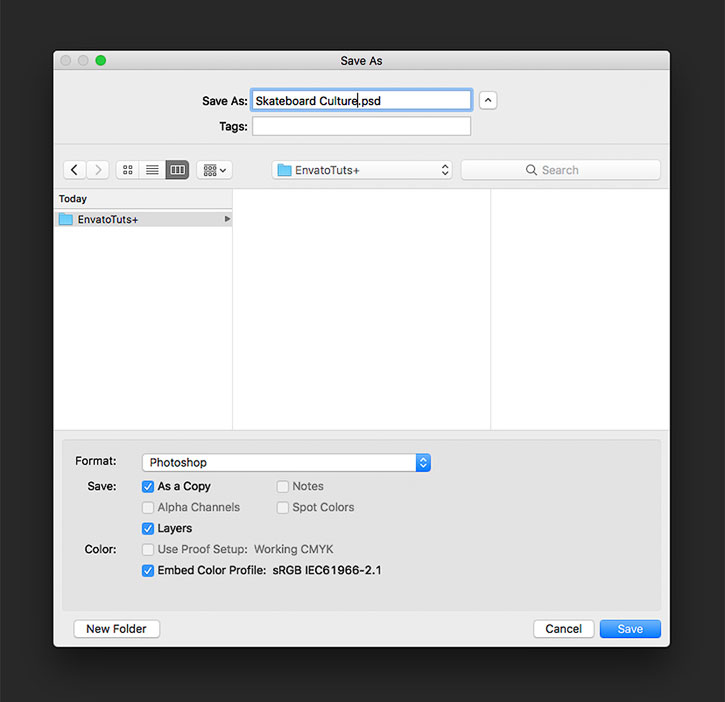
Task: Go forward with the right chevron button
Action: click(98, 170)
